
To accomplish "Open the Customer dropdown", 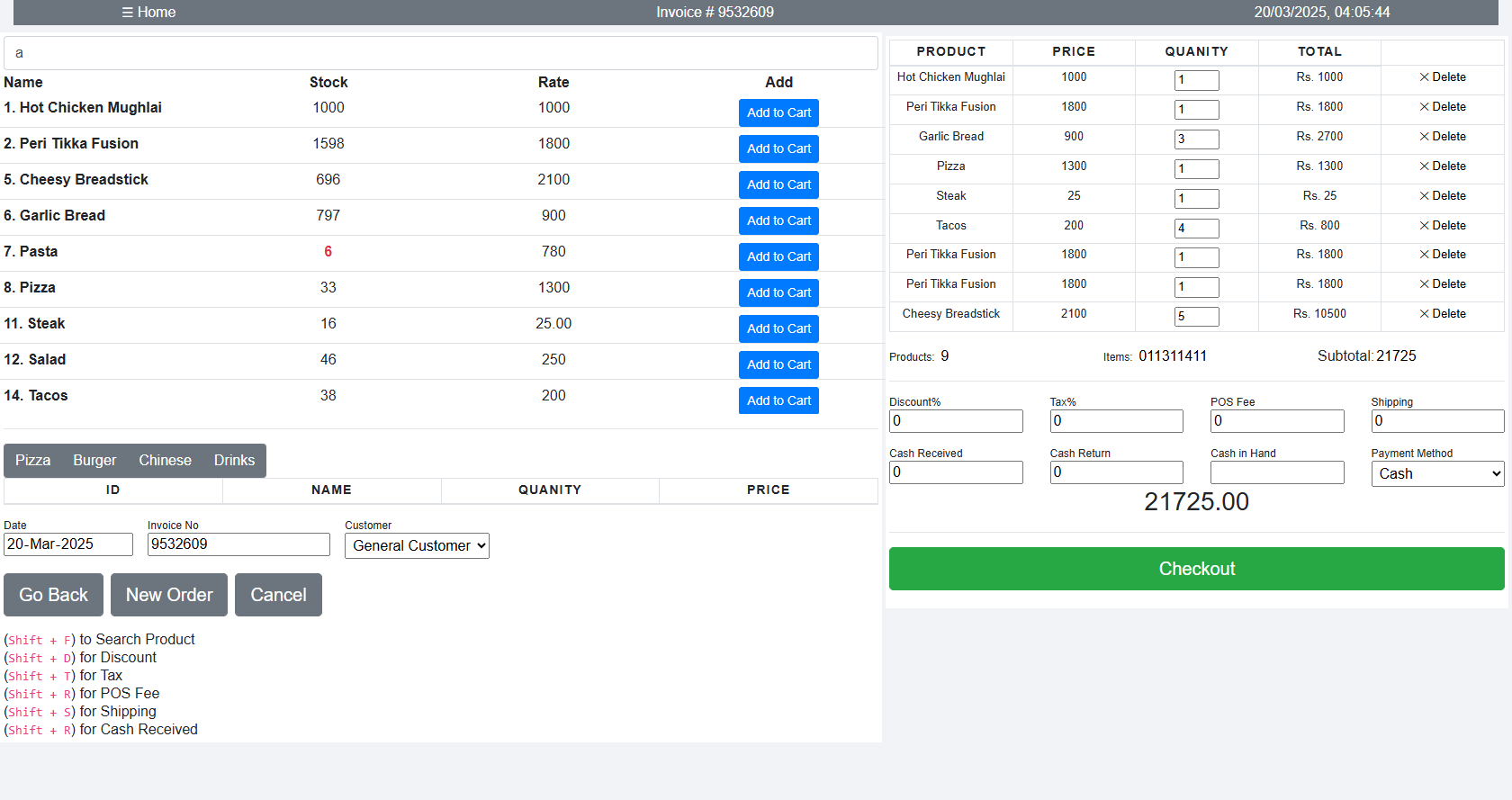I will click(x=417, y=545).
